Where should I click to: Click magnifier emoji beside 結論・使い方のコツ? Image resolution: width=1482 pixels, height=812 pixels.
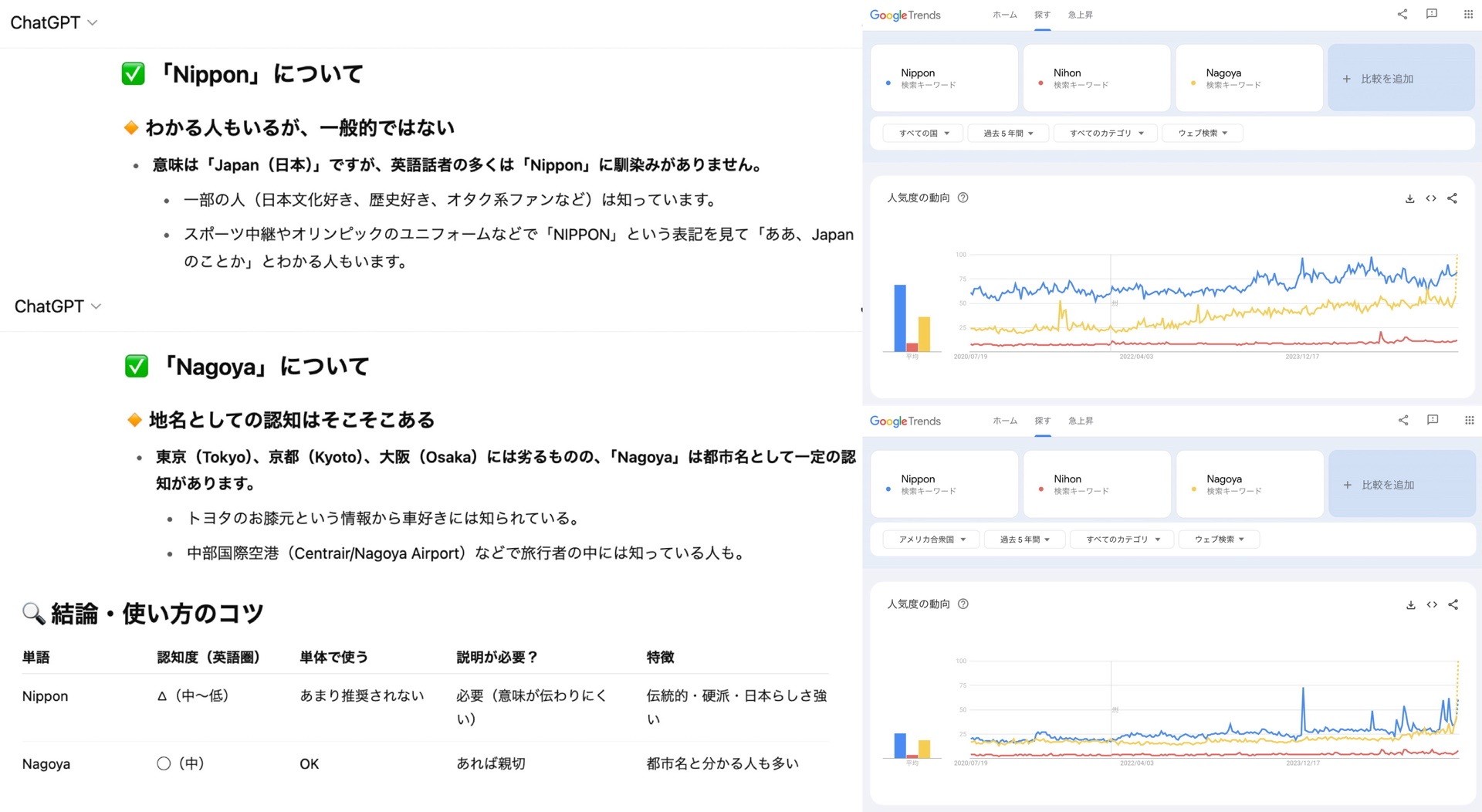(33, 614)
